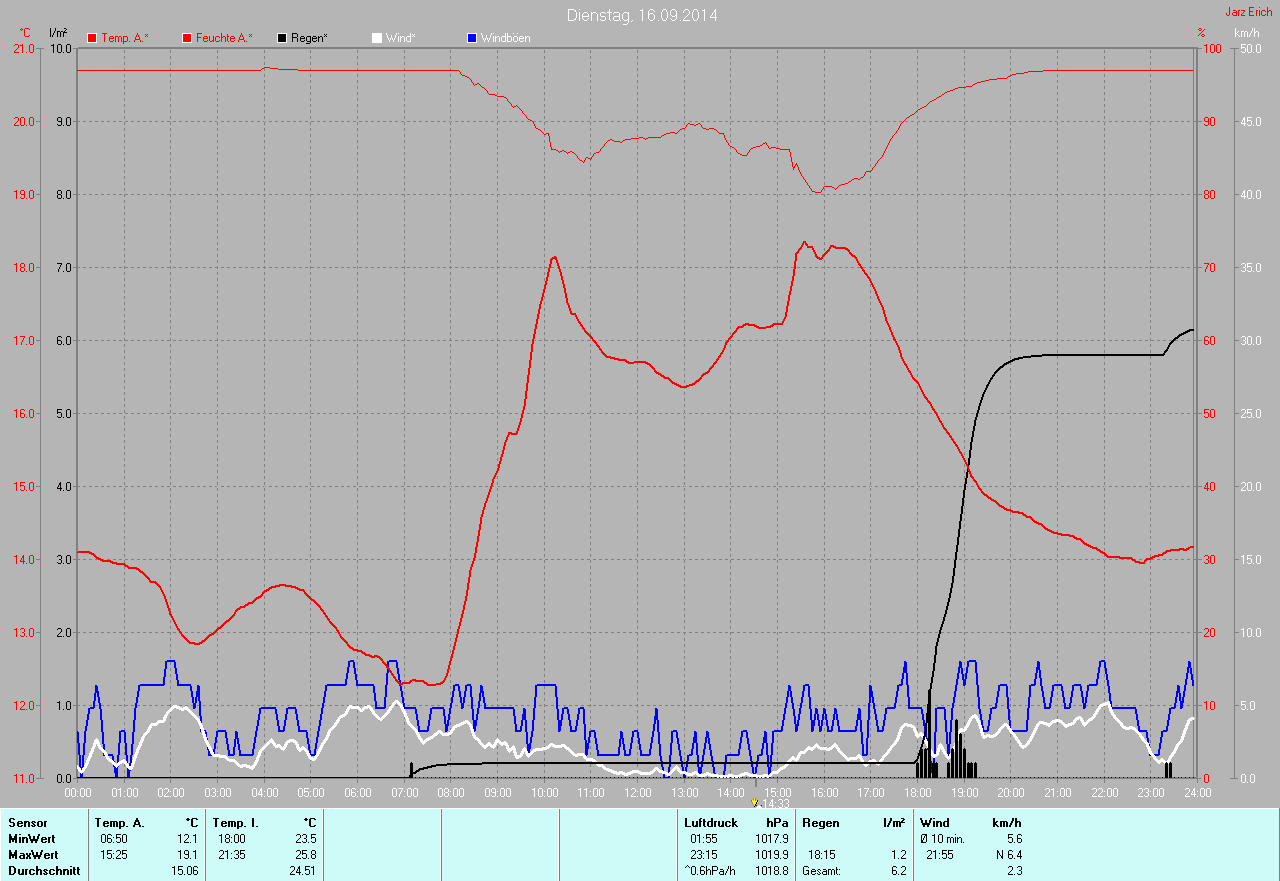Click the '00:00' time axis label
This screenshot has height=881, width=1280.
click(x=78, y=792)
